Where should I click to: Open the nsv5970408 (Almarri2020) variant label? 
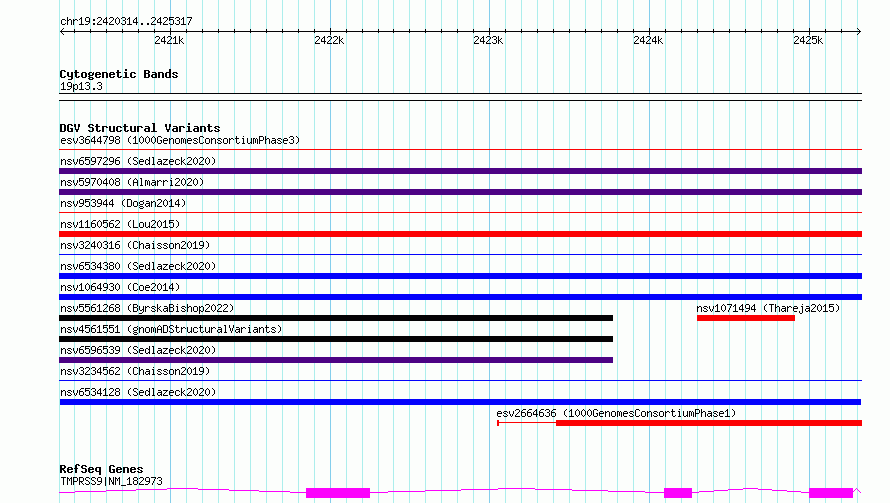(x=132, y=182)
